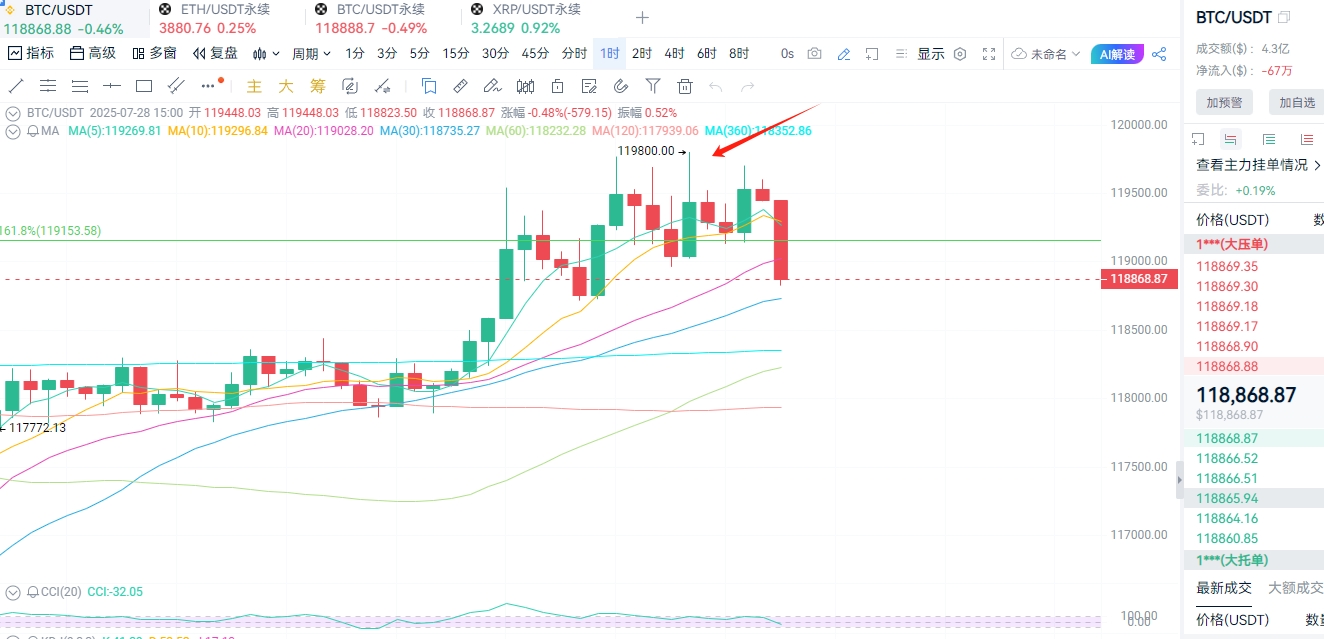Take a chart screenshot with camera icon

(815, 54)
